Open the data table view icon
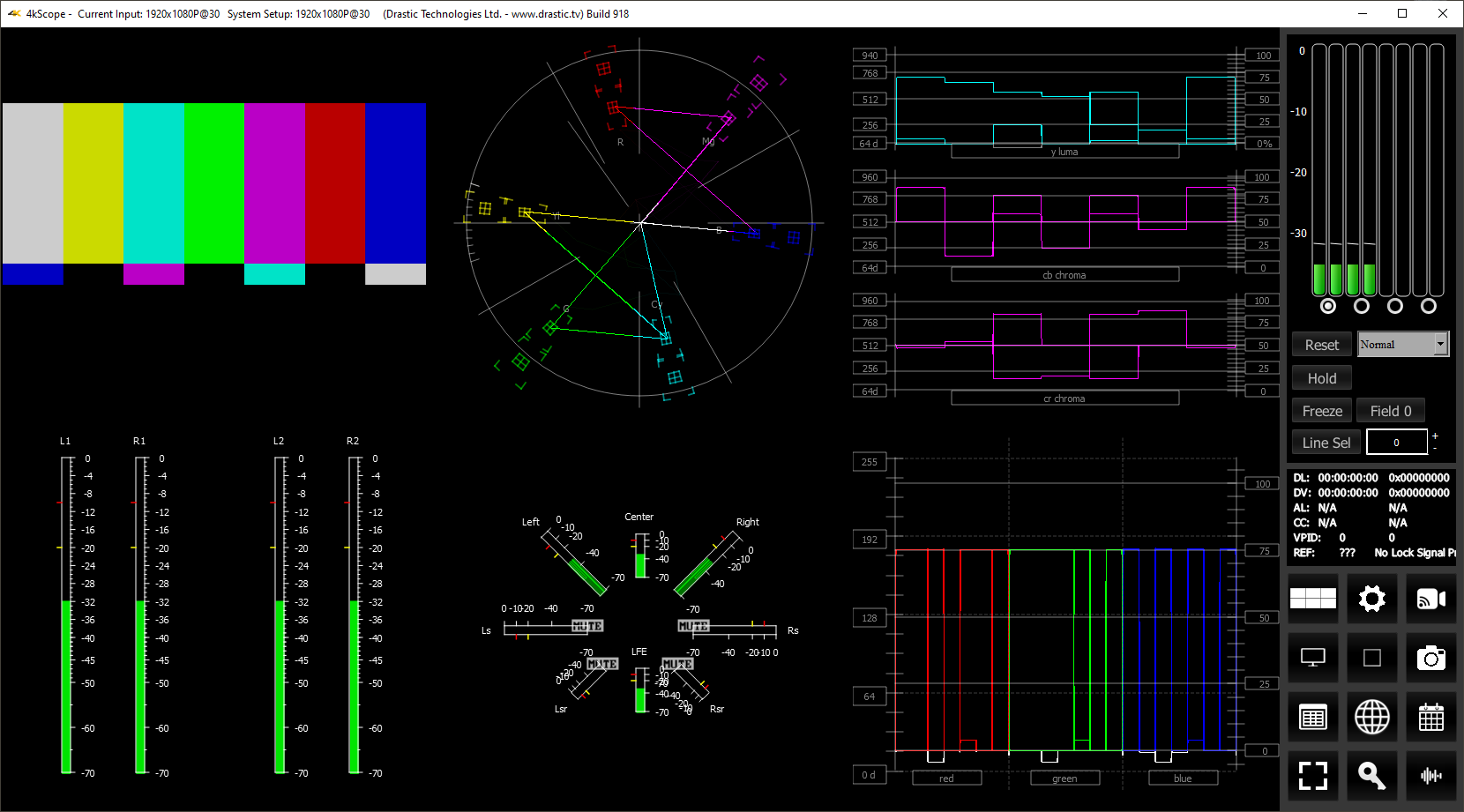This screenshot has width=1464, height=812. (1313, 717)
